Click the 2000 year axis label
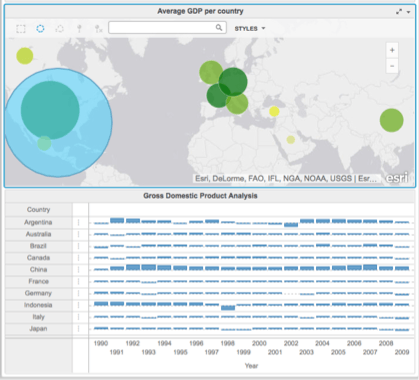 pos(259,343)
